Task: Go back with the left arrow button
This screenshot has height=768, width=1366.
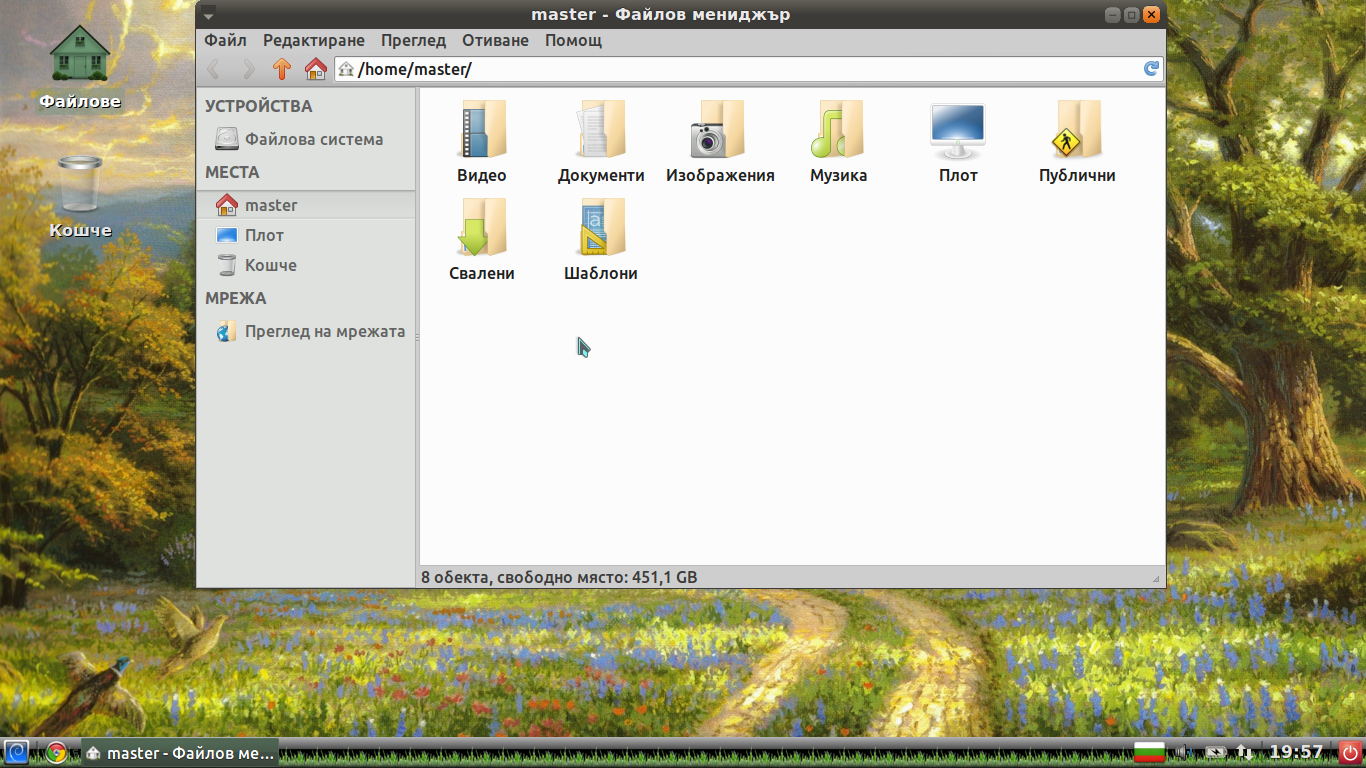Action: click(x=214, y=69)
